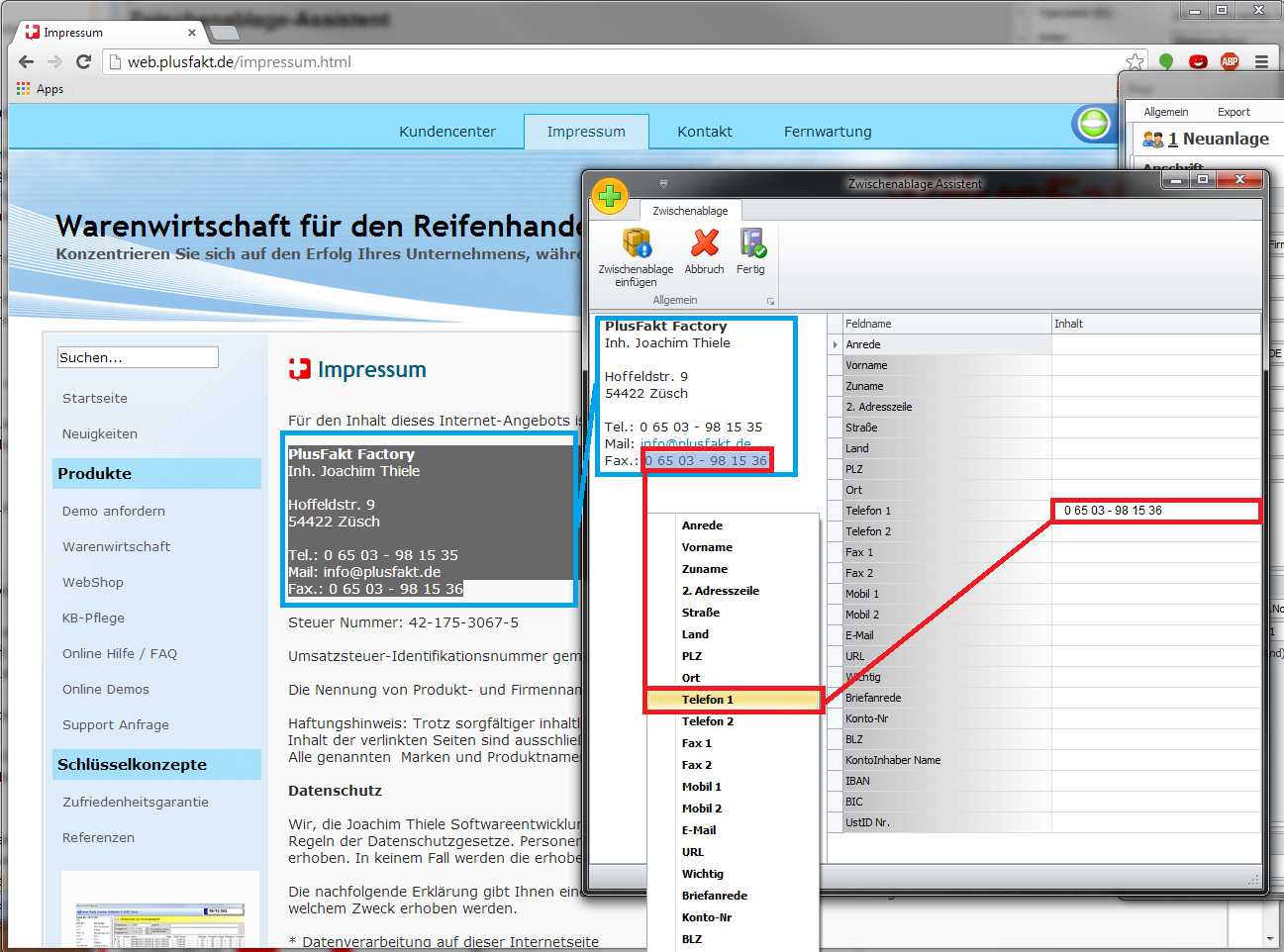Switch to the Zwischenablage ribbon tab
Image resolution: width=1284 pixels, height=952 pixels.
tap(690, 211)
